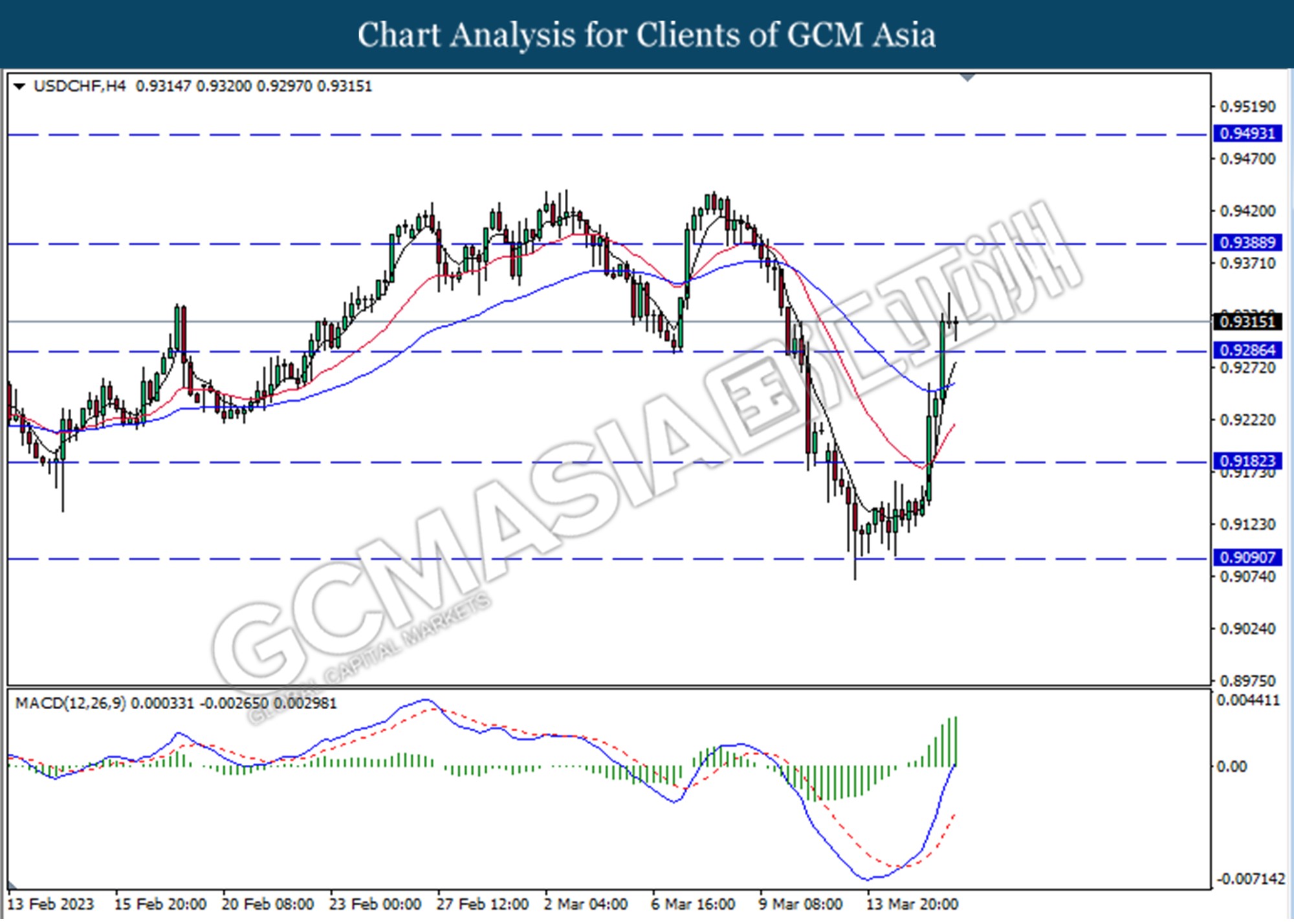
Task: Select the 0.90907 support level label
Action: 1247,557
